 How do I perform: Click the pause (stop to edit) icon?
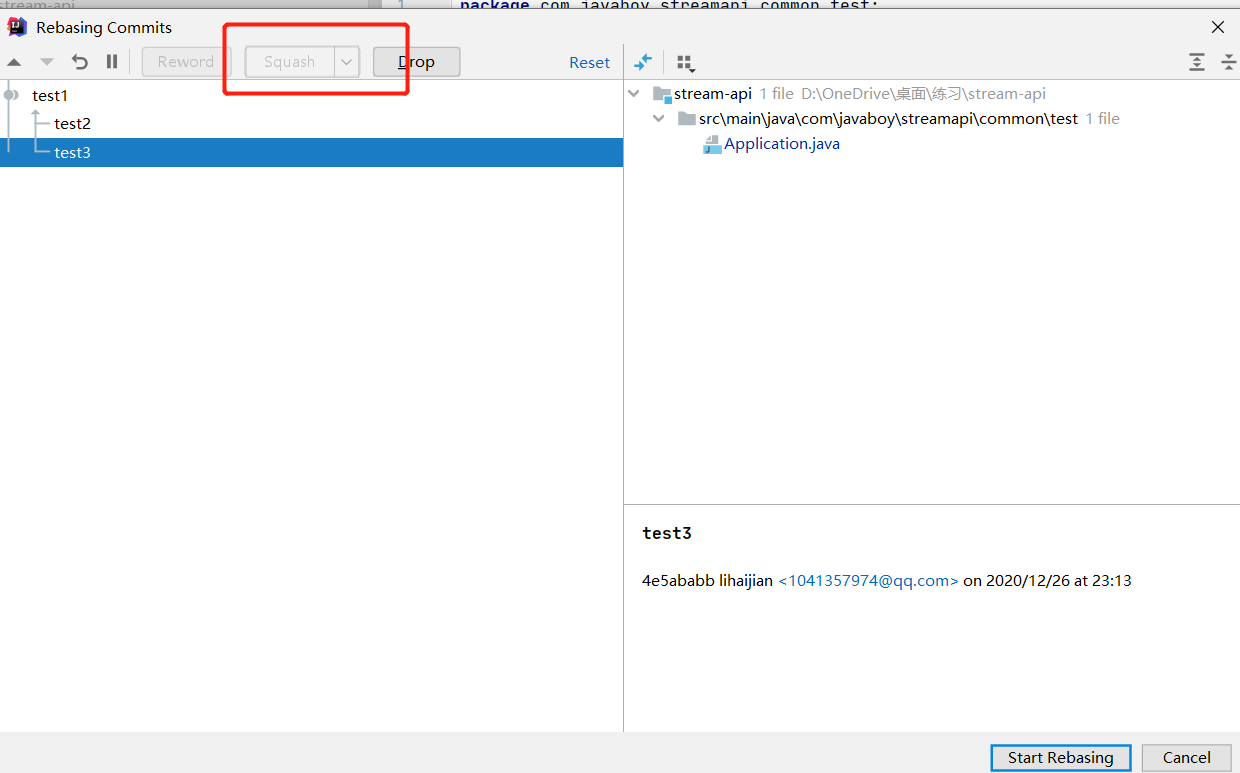pyautogui.click(x=112, y=62)
